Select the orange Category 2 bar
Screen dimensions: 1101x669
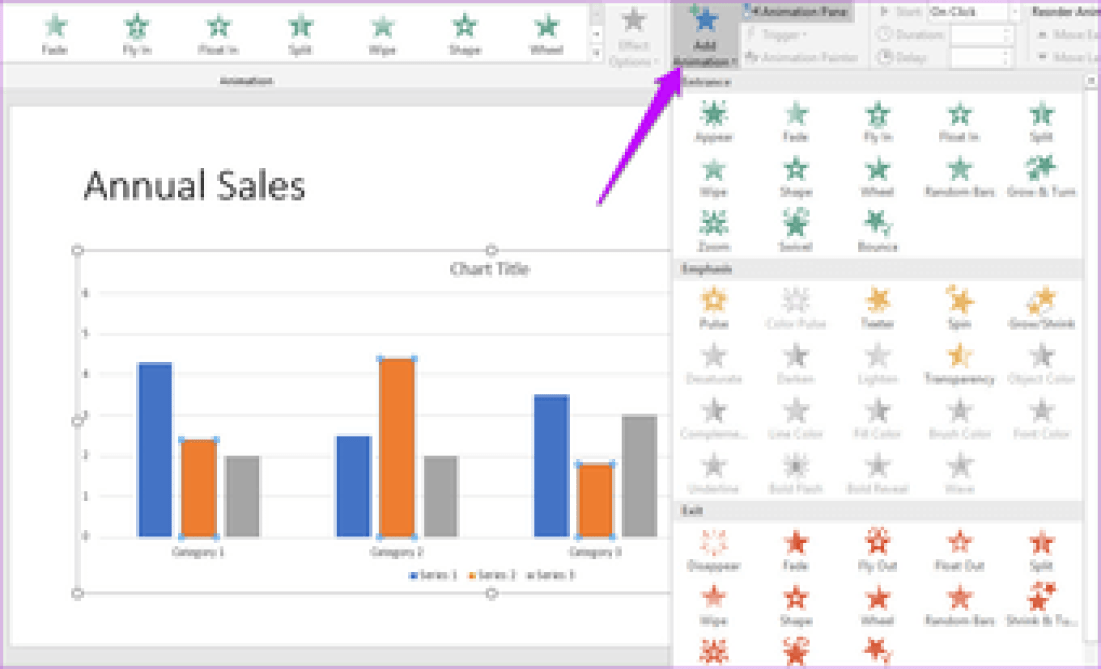pos(396,446)
